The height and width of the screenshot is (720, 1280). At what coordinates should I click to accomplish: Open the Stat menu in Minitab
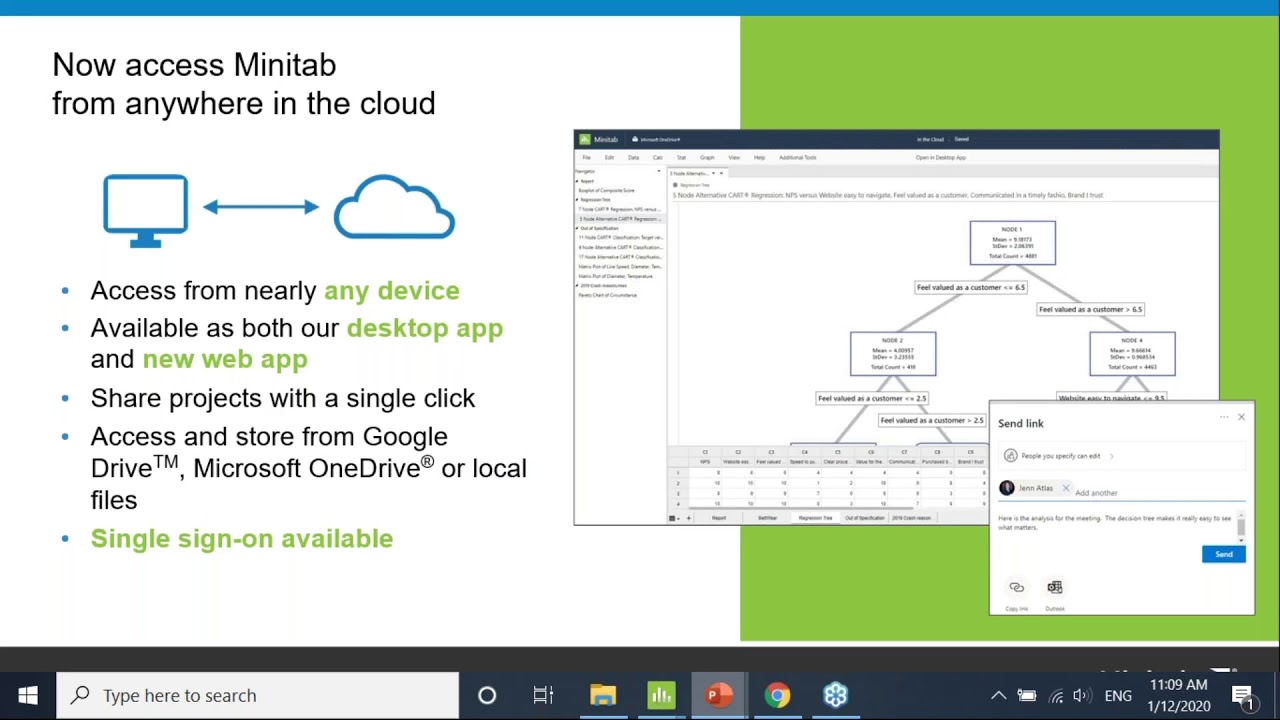pos(682,158)
